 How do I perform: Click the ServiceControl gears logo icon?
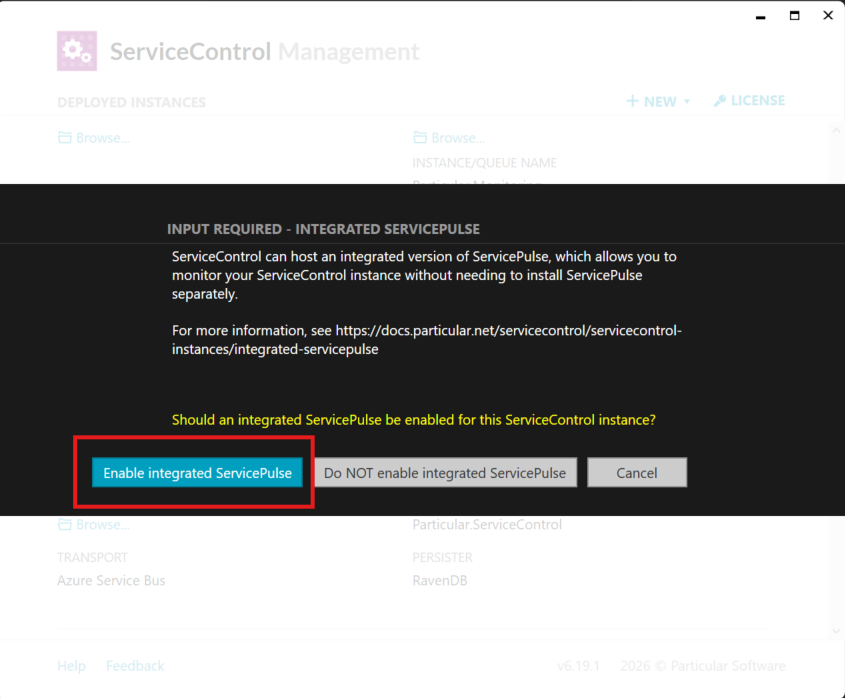tap(77, 51)
